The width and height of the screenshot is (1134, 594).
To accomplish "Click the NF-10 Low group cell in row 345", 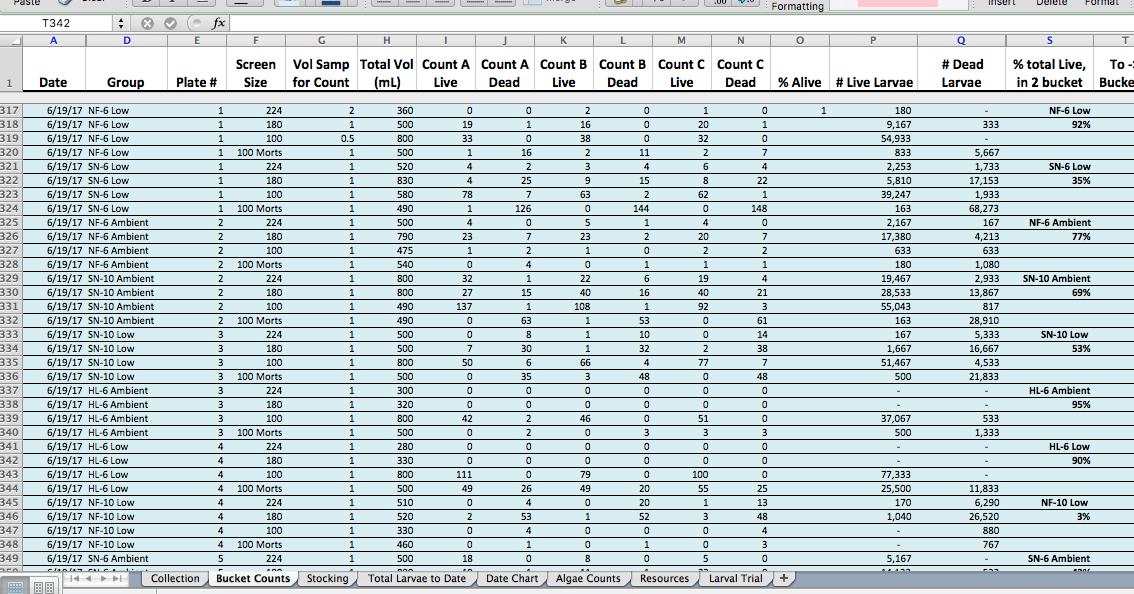I will tap(127, 503).
